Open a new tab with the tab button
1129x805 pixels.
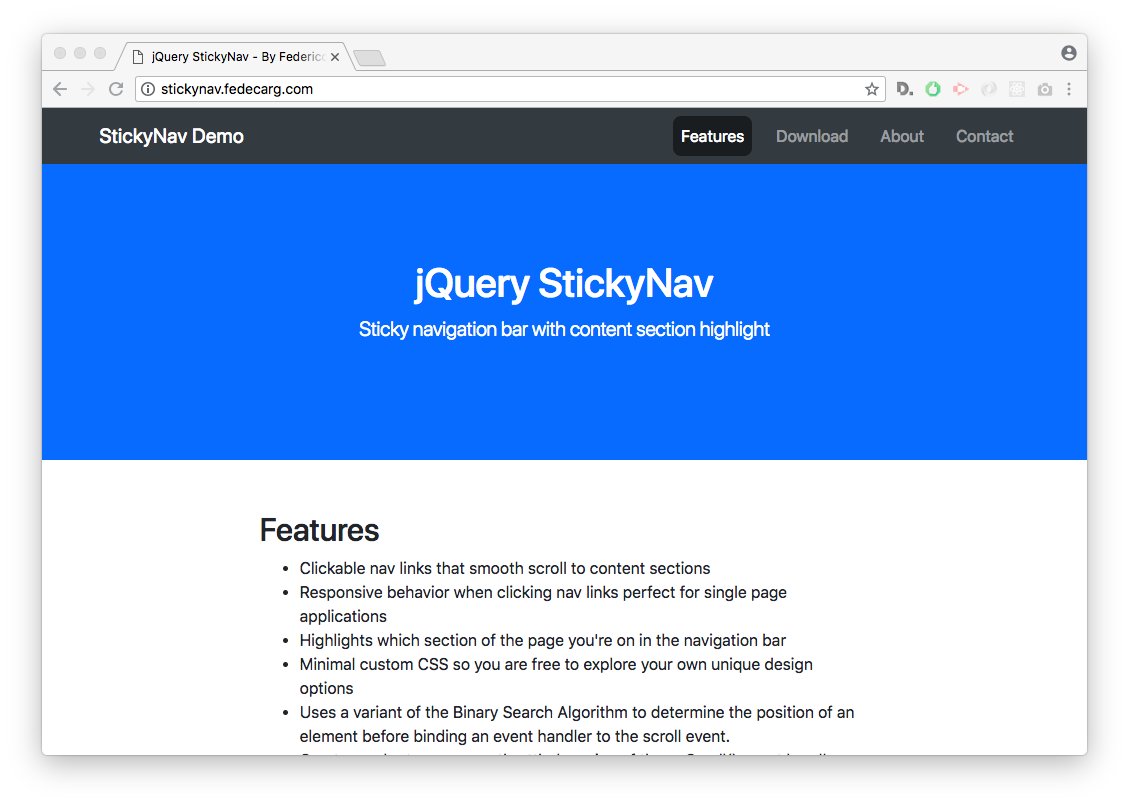click(x=370, y=58)
